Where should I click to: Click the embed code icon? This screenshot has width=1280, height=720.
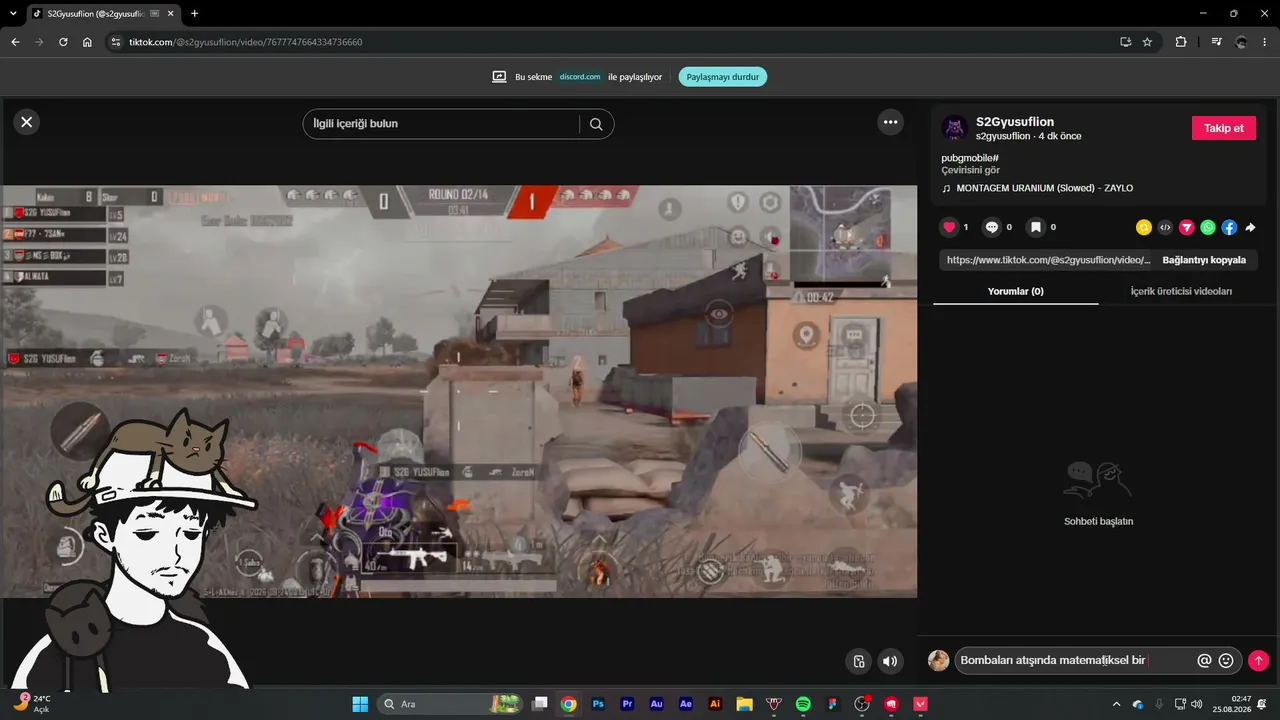coord(1165,227)
